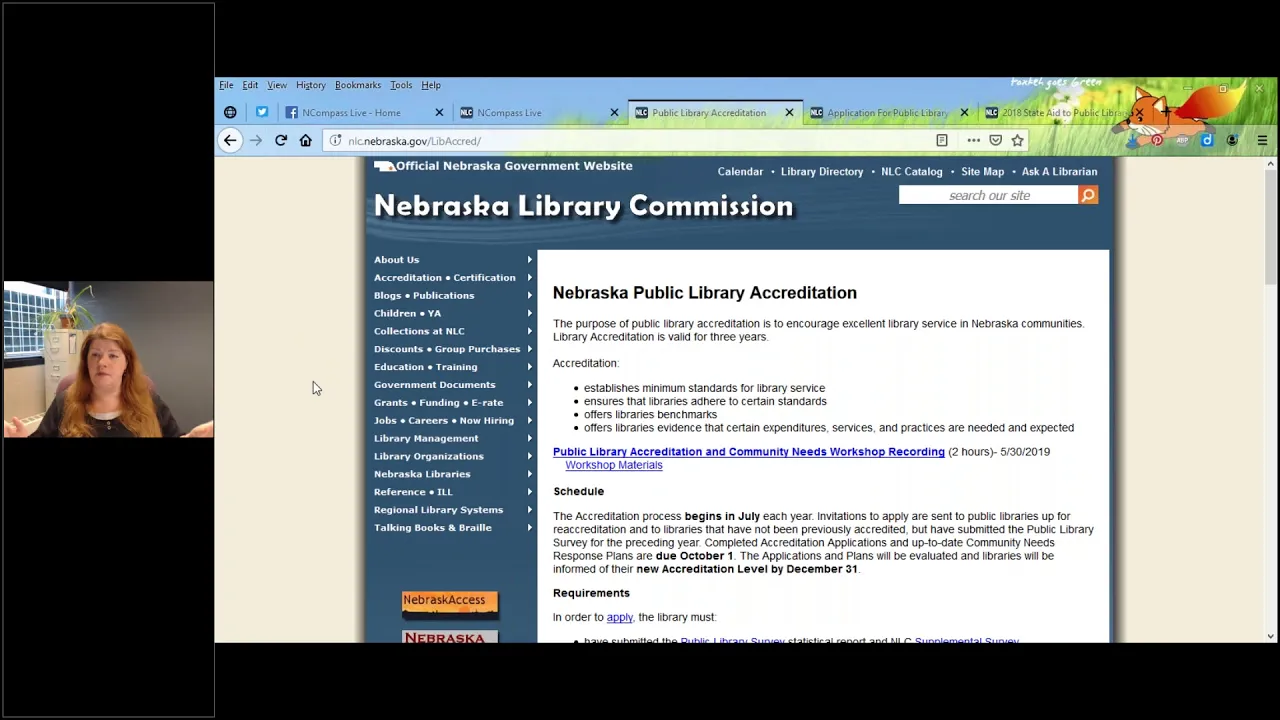Expand Discounts • Group Purchases submenu arrow
The width and height of the screenshot is (1280, 720).
530,349
